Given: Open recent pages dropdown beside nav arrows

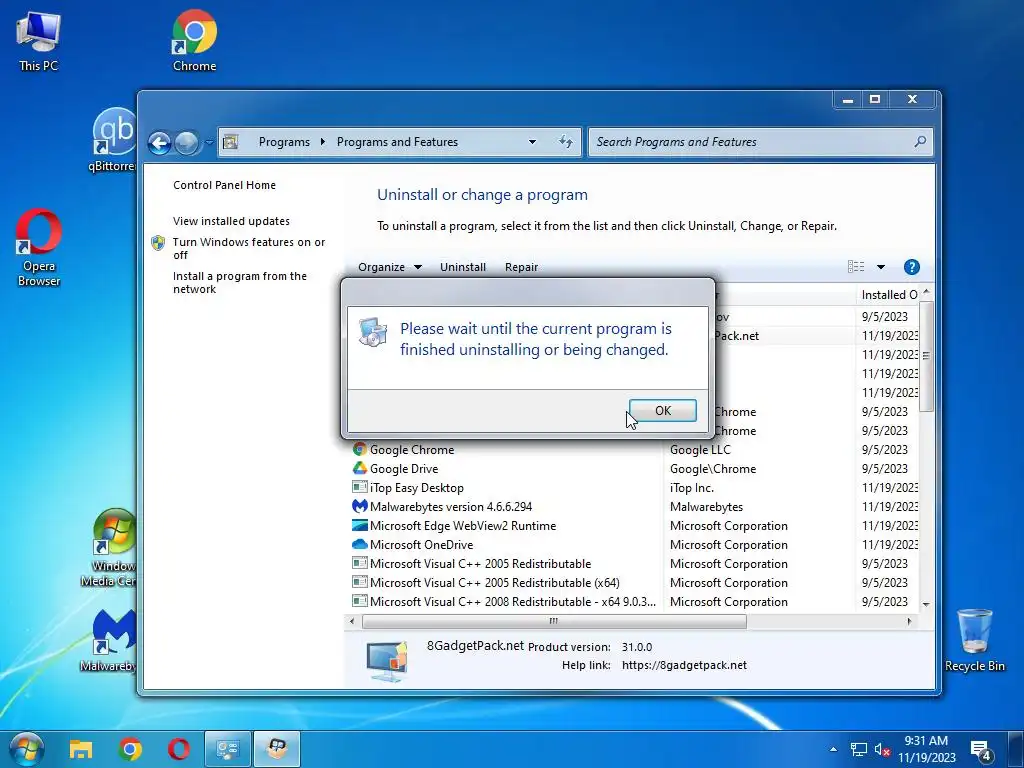Looking at the screenshot, I should pyautogui.click(x=209, y=142).
